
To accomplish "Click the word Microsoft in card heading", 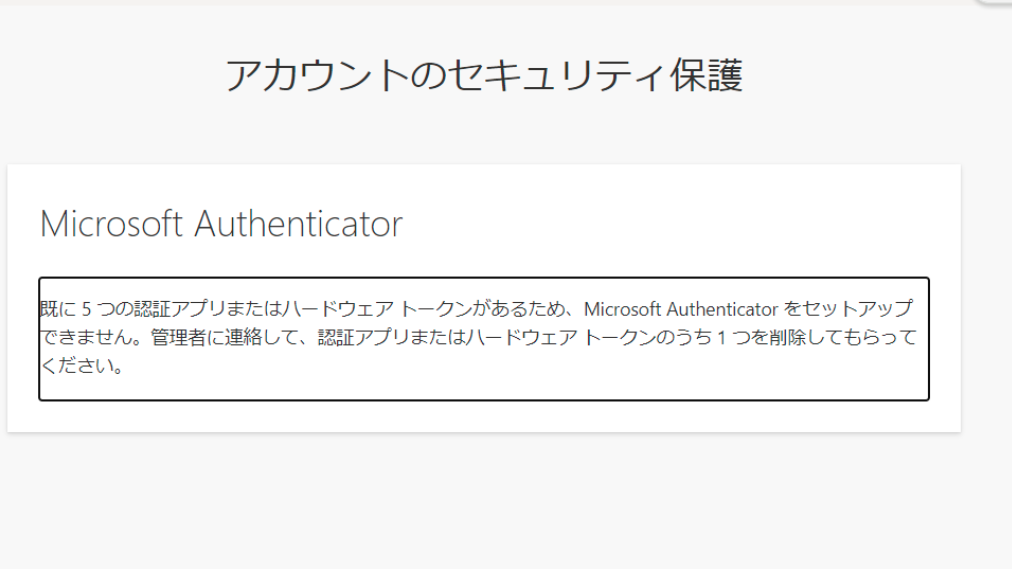I will pos(112,224).
